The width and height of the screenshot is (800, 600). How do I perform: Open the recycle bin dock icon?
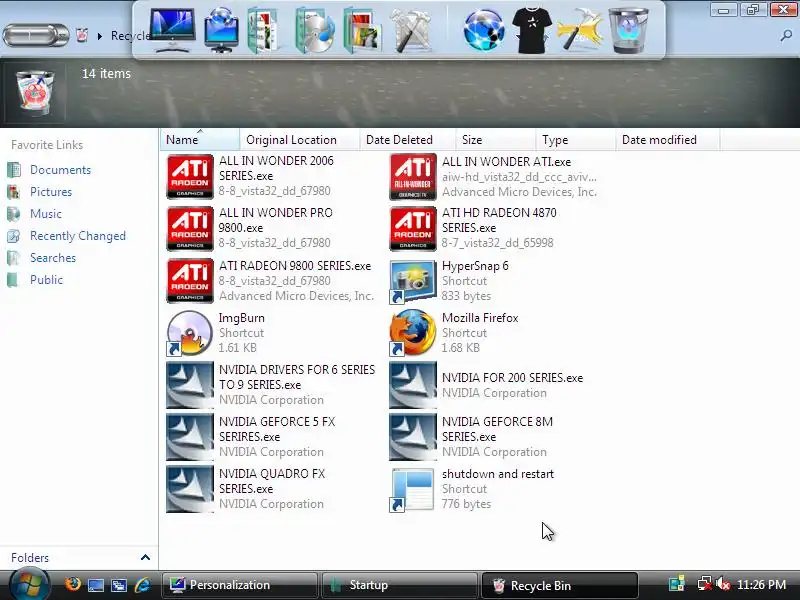pyautogui.click(x=629, y=31)
